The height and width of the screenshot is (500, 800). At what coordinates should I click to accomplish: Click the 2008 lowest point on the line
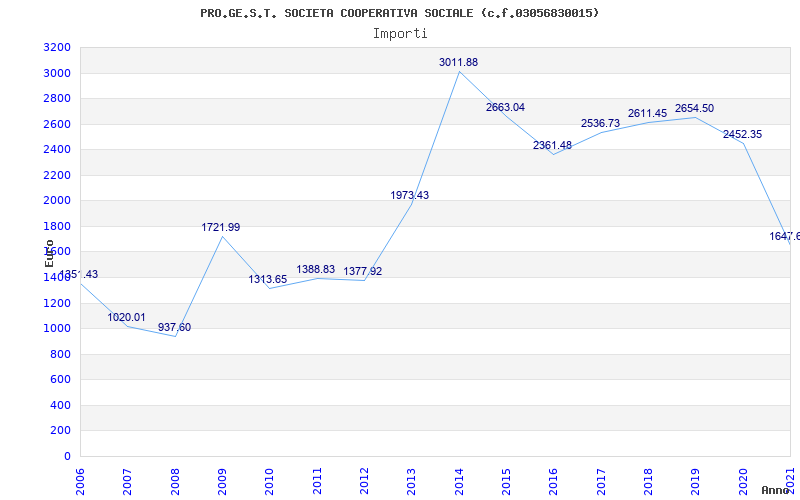175,336
